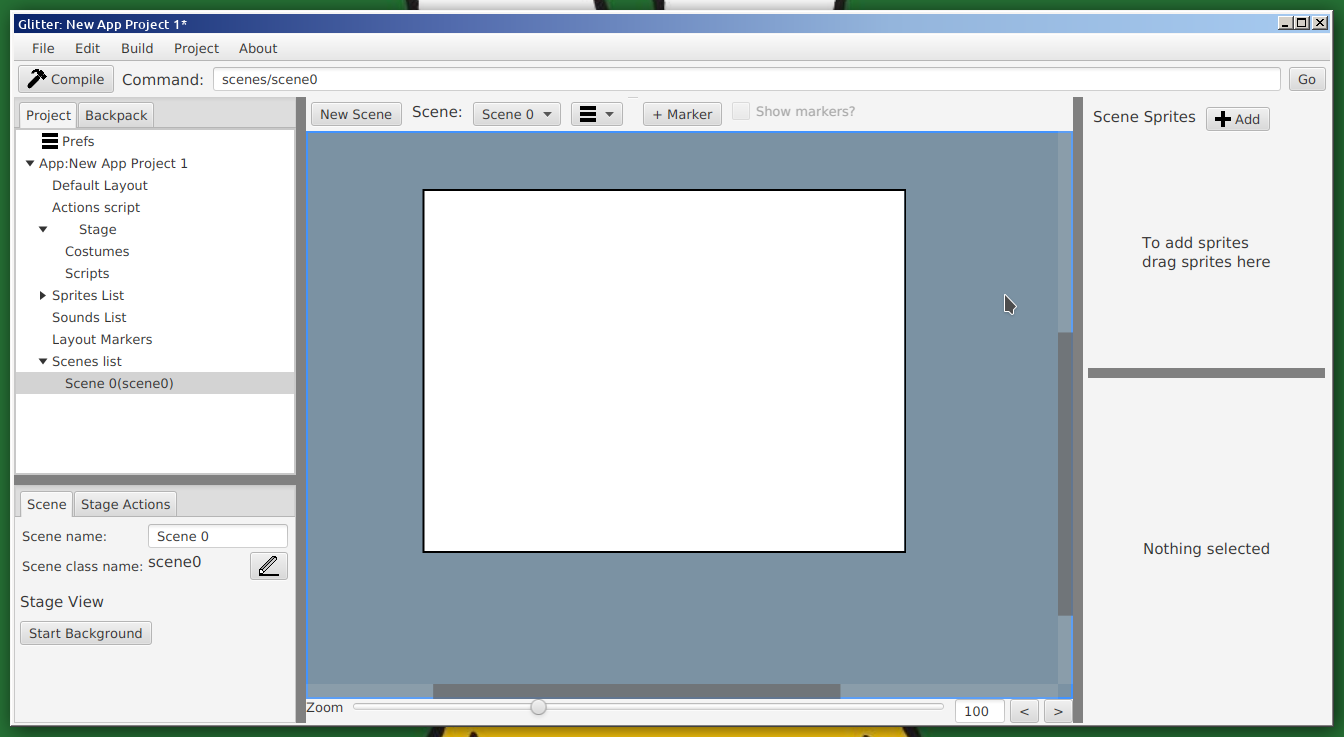
Task: Collapse the Scenes list tree node
Action: 43,361
